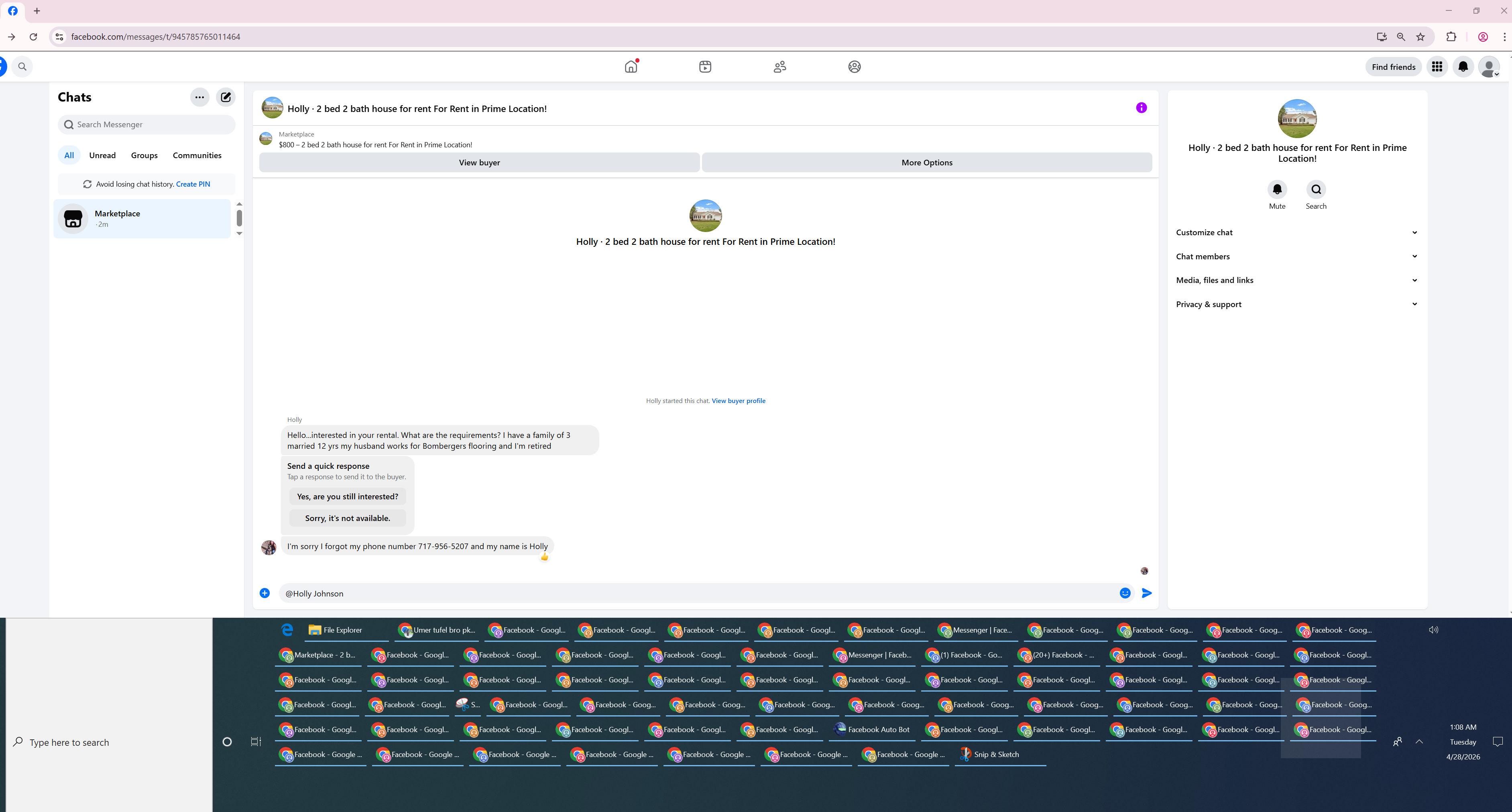1512x812 pixels.
Task: Click the browser address bar URL
Action: pyautogui.click(x=156, y=37)
